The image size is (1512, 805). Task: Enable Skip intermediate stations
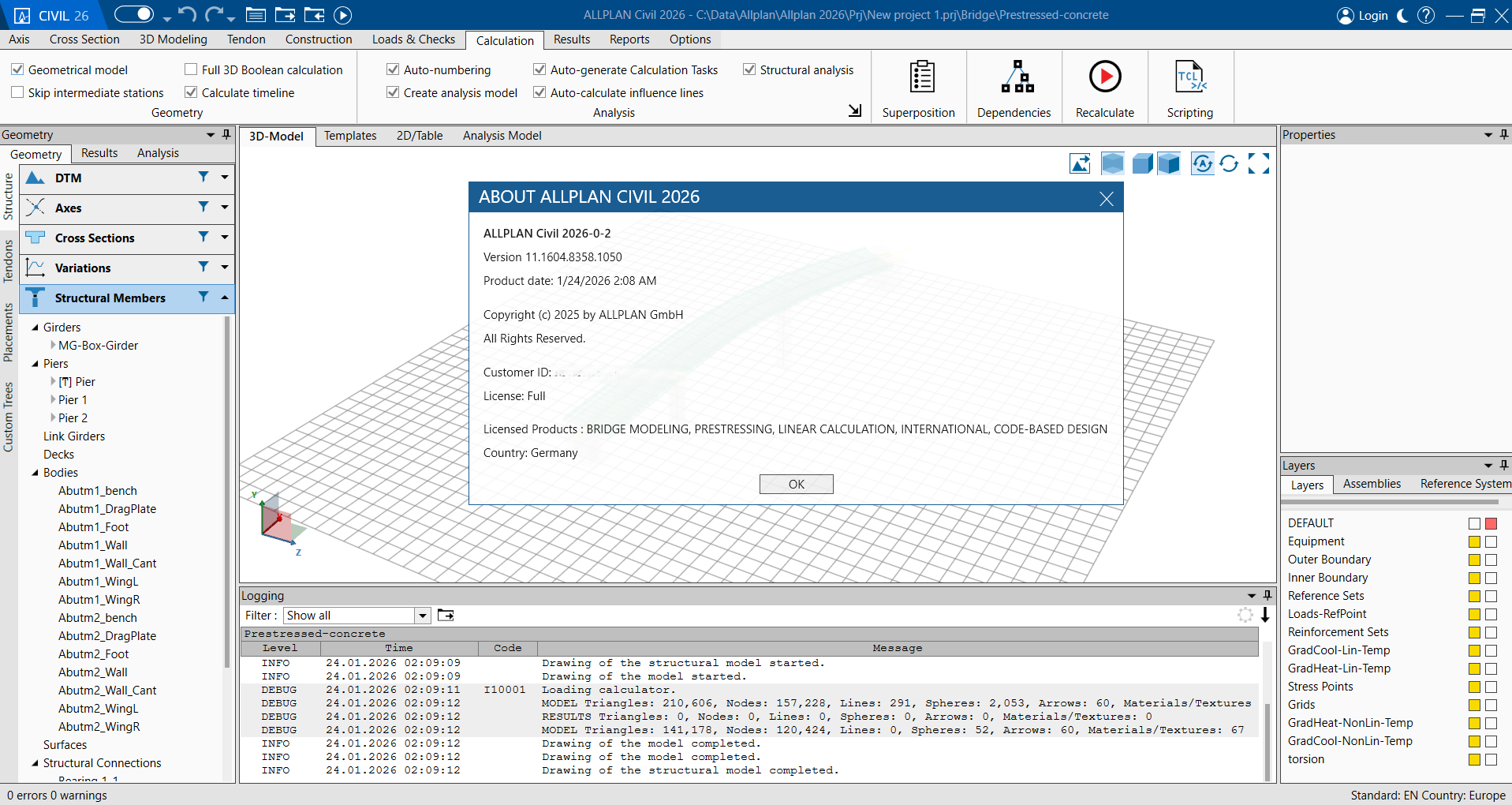pyautogui.click(x=17, y=92)
